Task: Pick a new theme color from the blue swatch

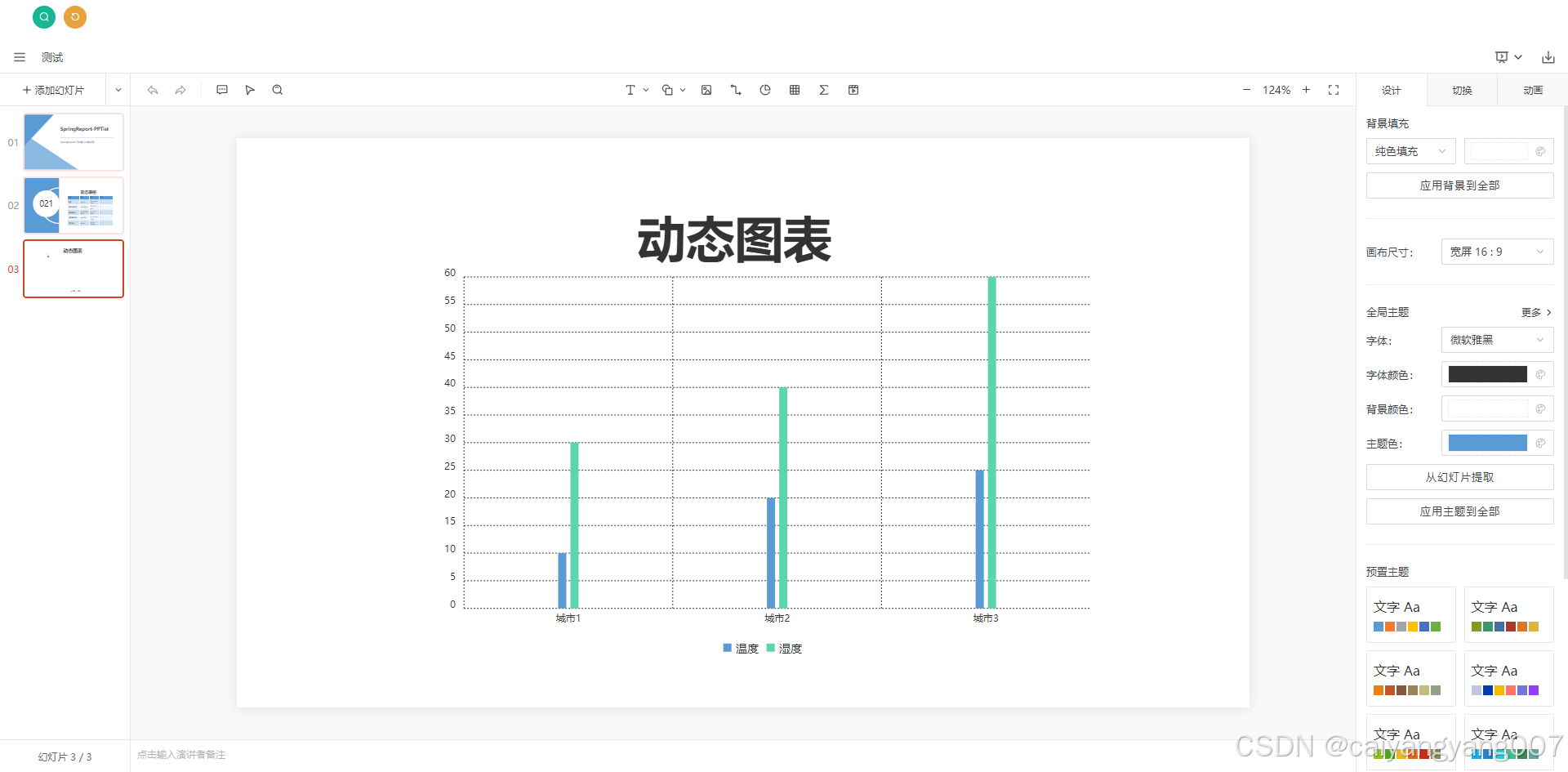Action: point(1488,443)
